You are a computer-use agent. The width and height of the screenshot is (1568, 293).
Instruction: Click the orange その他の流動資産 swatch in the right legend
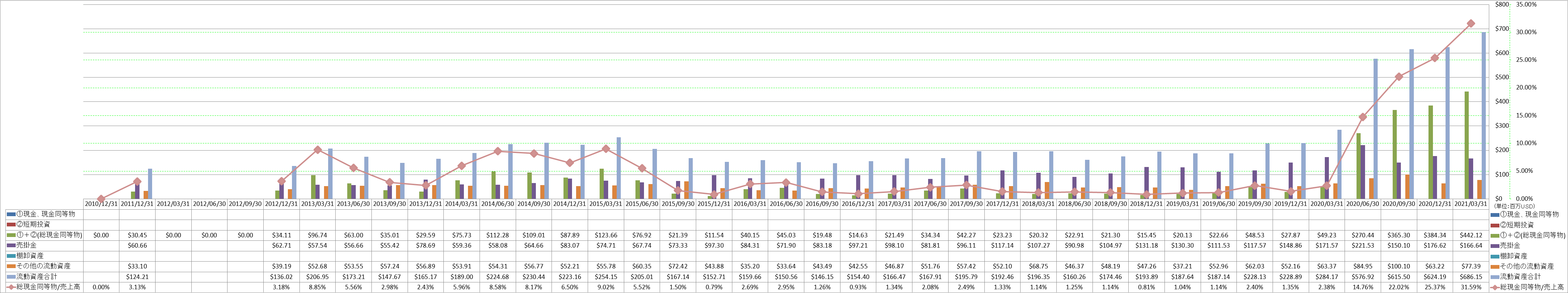tap(1495, 266)
